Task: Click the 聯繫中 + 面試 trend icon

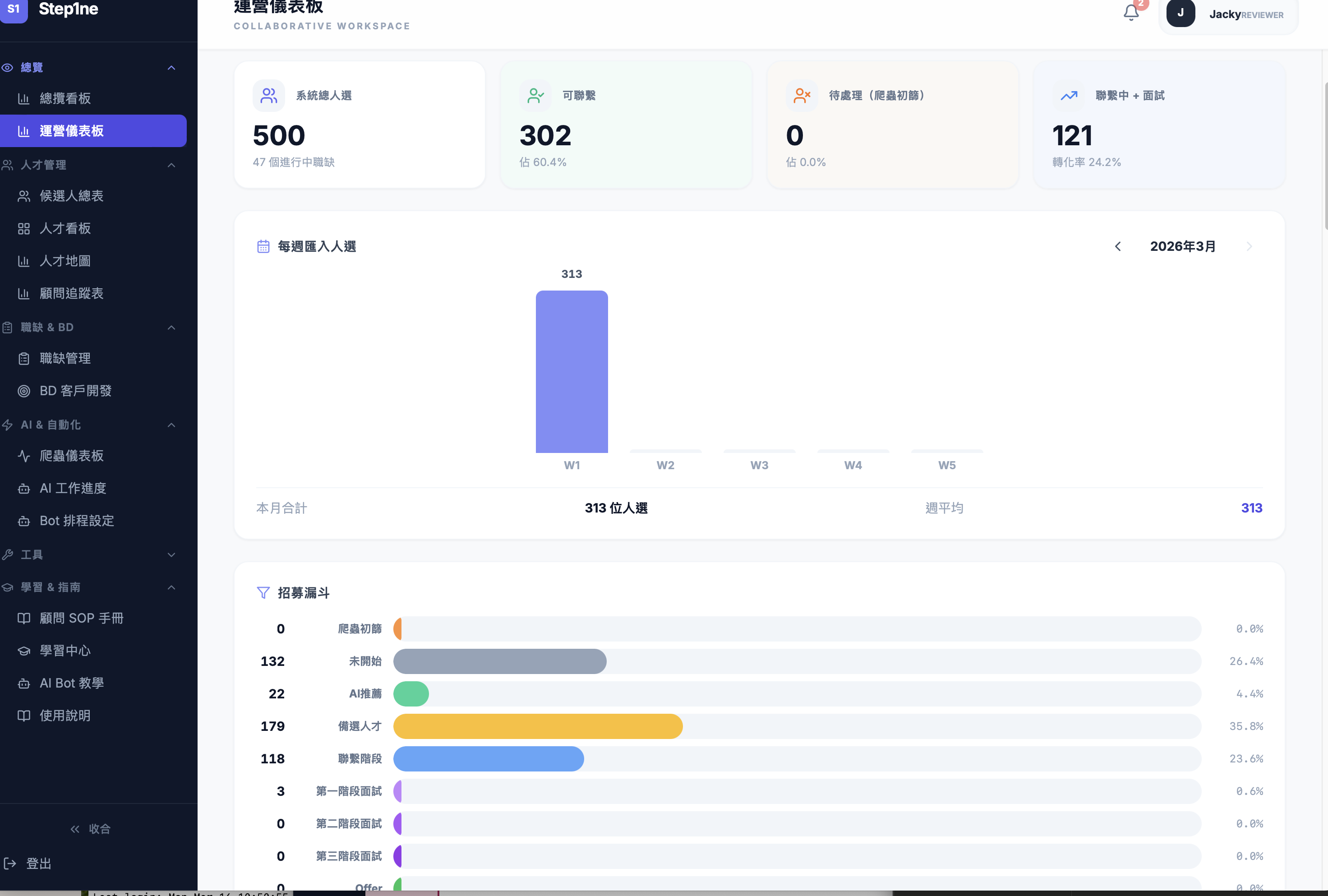Action: [1068, 96]
